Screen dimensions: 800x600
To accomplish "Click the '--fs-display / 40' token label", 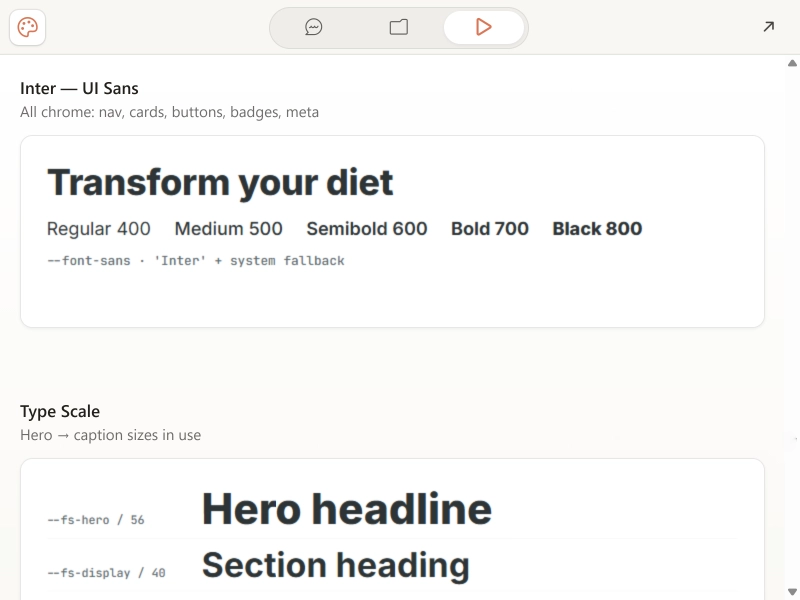I will tap(106, 573).
